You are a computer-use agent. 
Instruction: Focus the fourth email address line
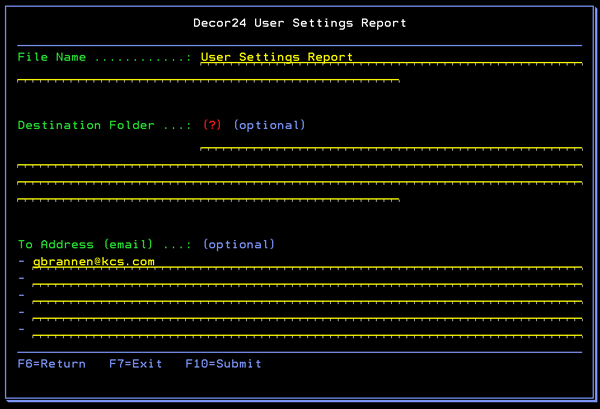(x=306, y=312)
